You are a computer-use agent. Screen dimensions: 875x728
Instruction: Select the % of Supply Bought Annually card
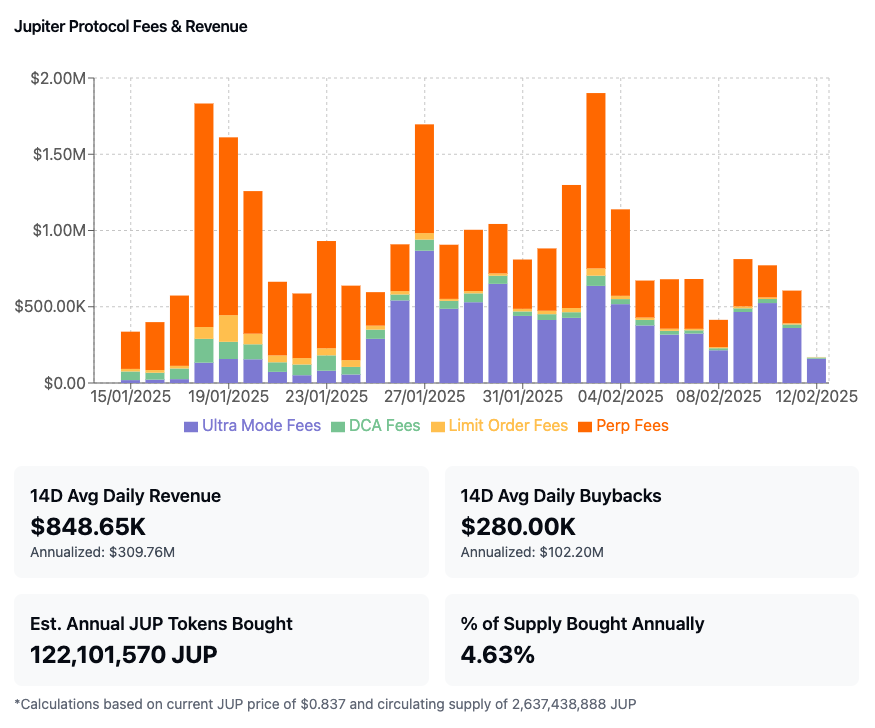[651, 640]
